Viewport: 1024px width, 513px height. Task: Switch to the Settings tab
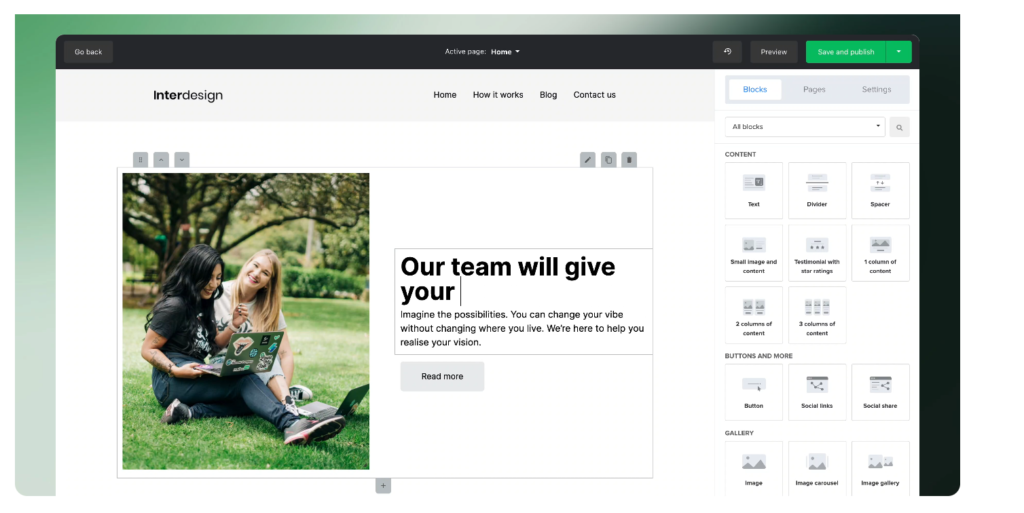[x=876, y=89]
